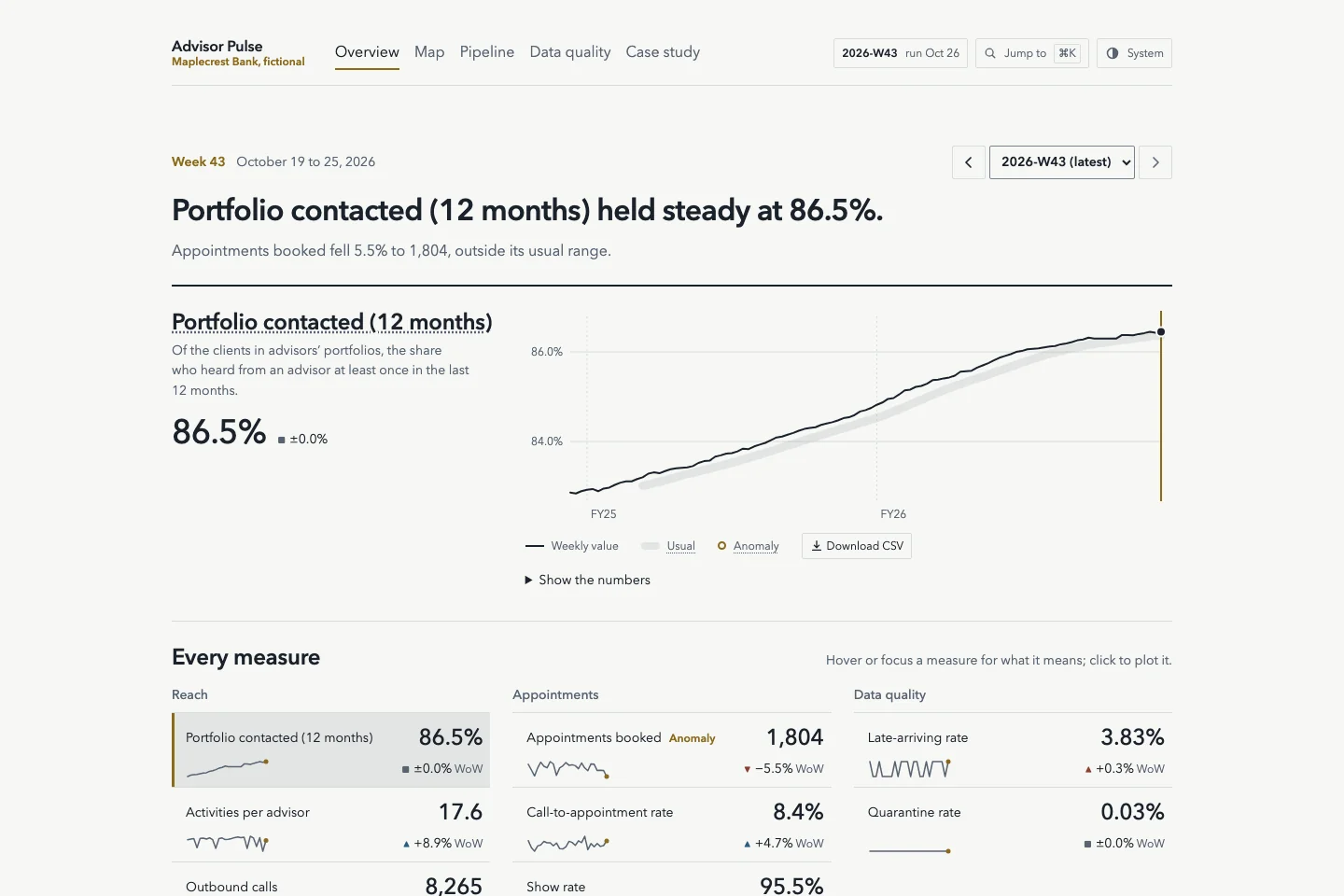This screenshot has height=896, width=1344.
Task: Click the Portfolio contacted (12 months) chart heading
Action: click(x=332, y=322)
